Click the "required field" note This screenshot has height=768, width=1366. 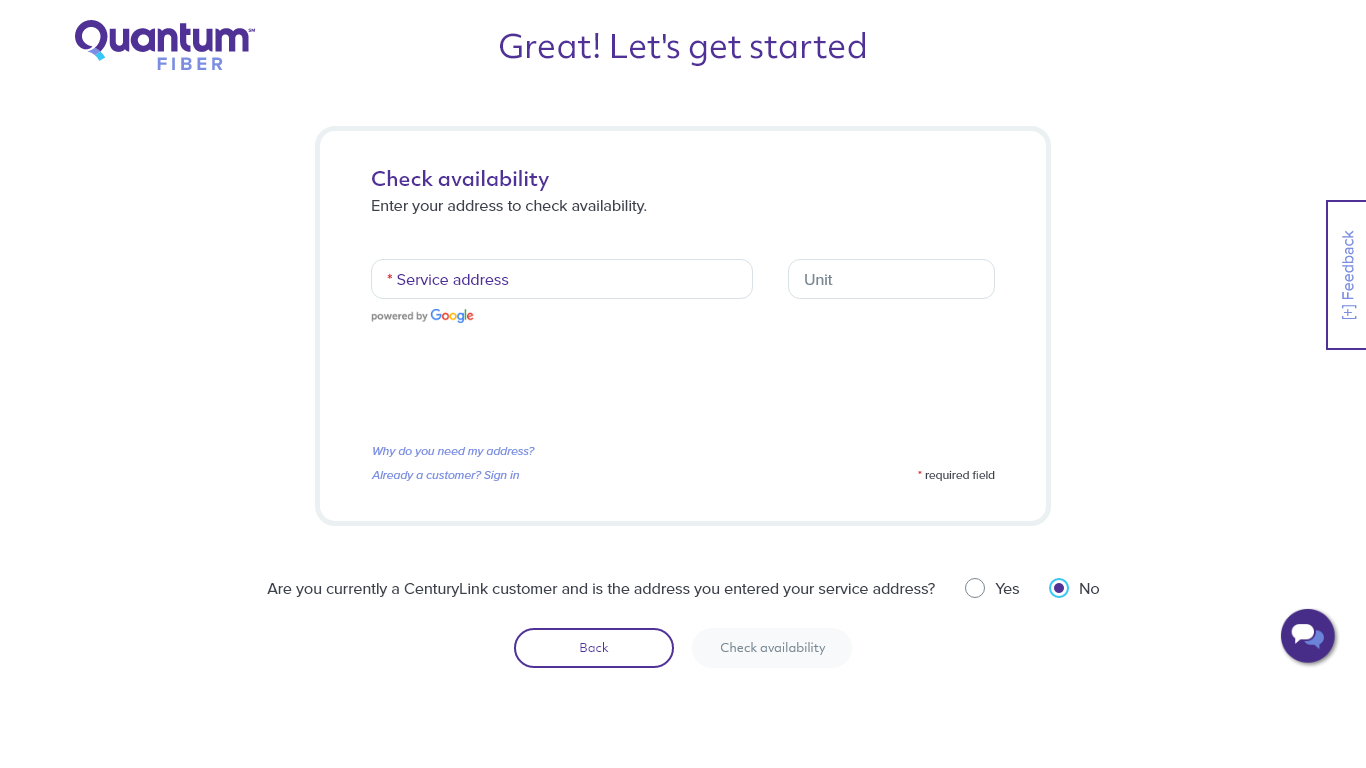tap(956, 475)
